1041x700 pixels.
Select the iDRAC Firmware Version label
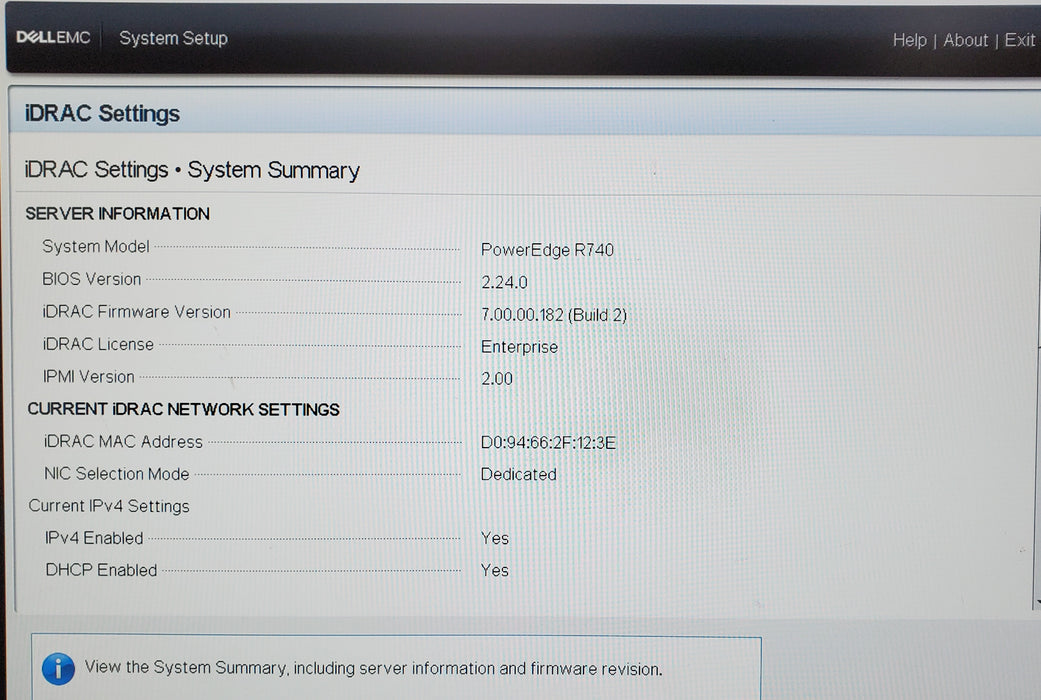(136, 311)
